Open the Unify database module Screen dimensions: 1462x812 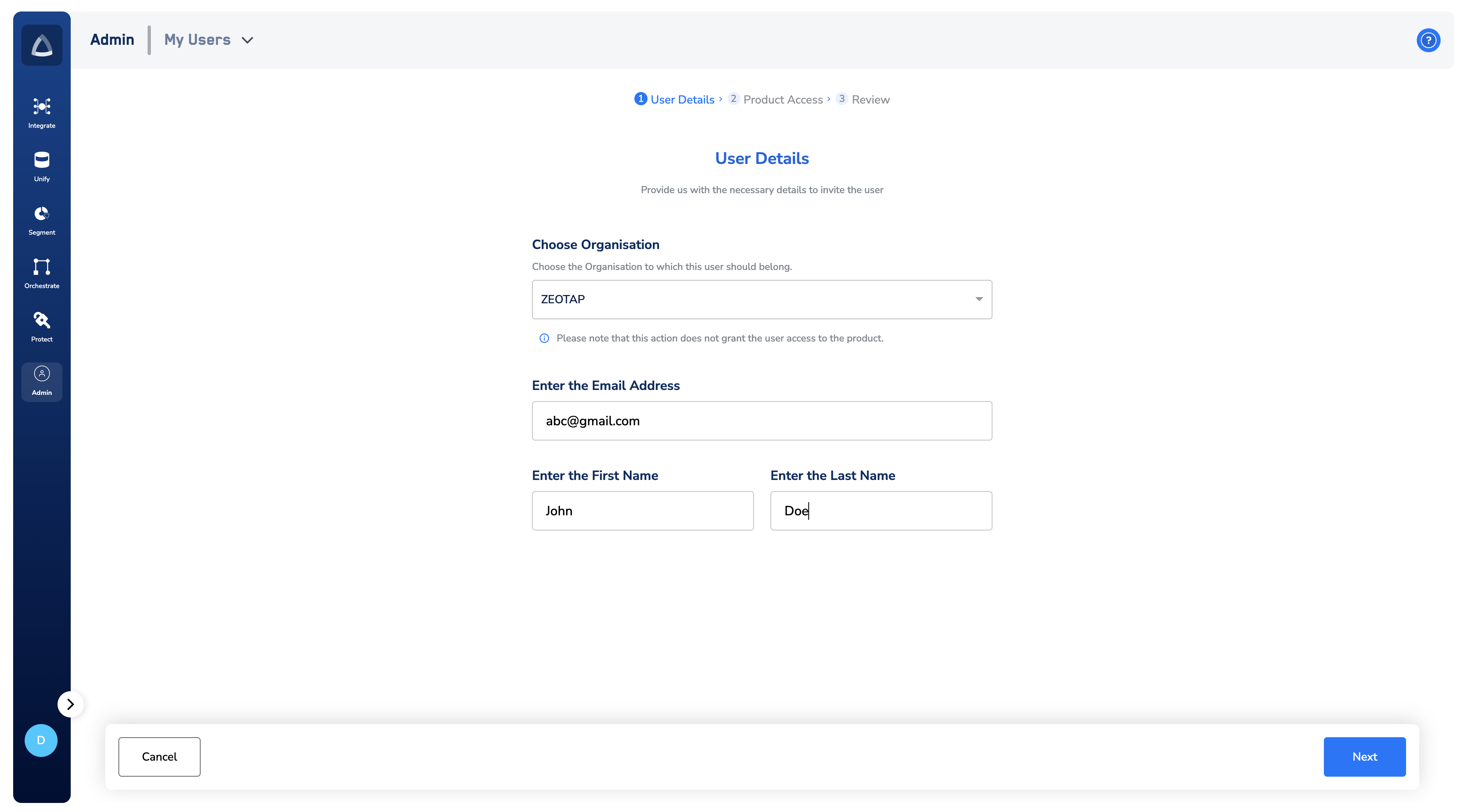[x=42, y=166]
